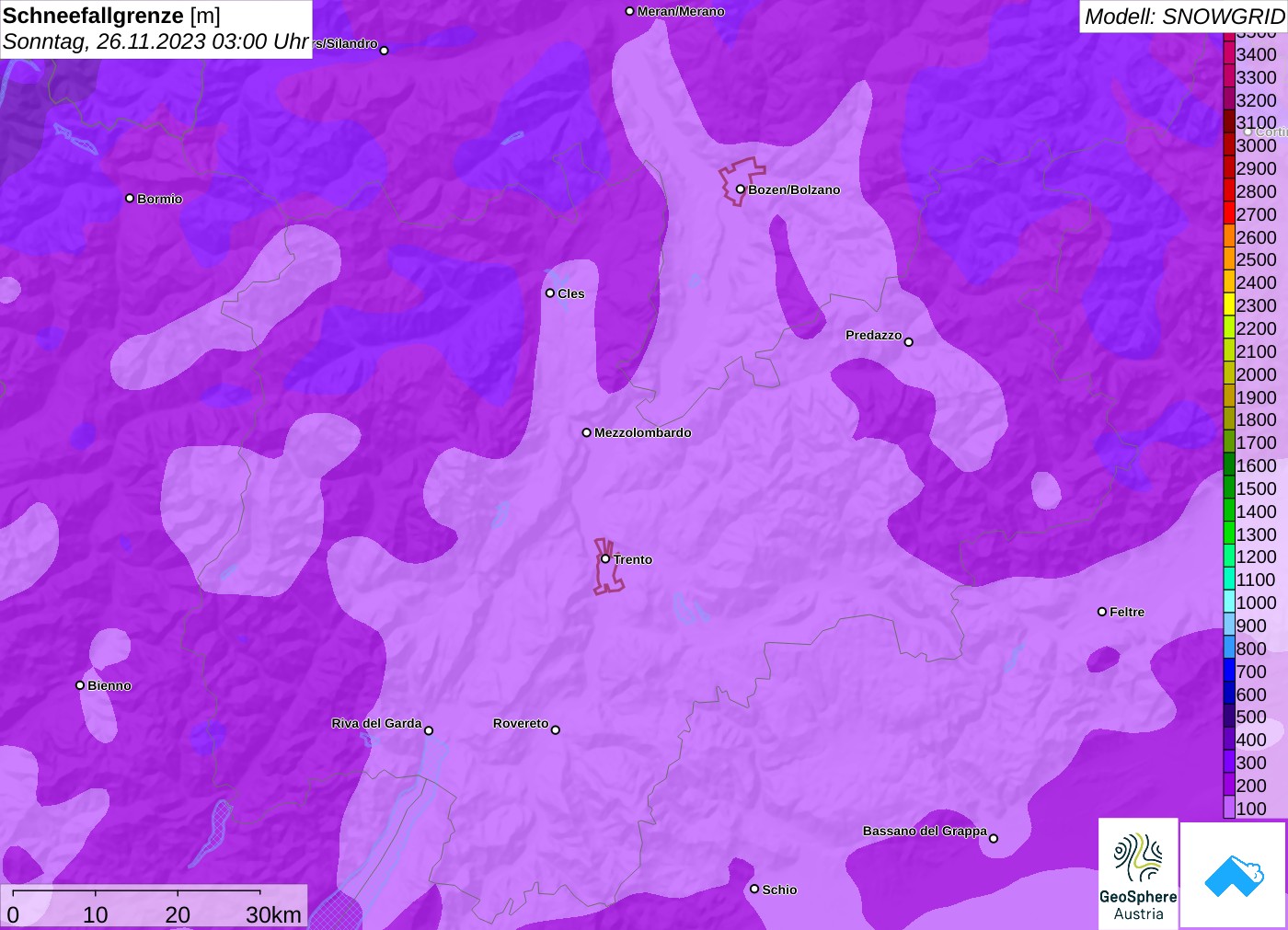The height and width of the screenshot is (930, 1288).
Task: Click the 1500 m green legend swatch
Action: [1229, 488]
